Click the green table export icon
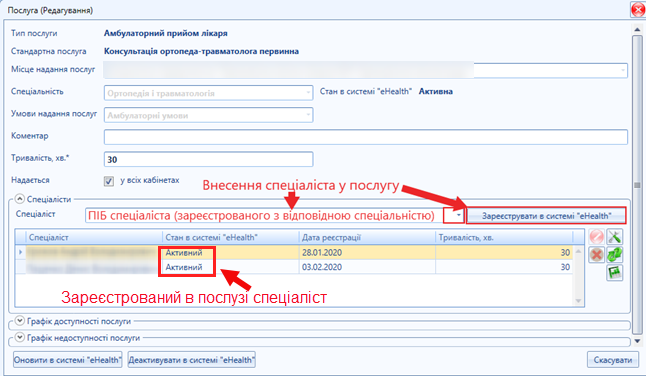 click(614, 273)
